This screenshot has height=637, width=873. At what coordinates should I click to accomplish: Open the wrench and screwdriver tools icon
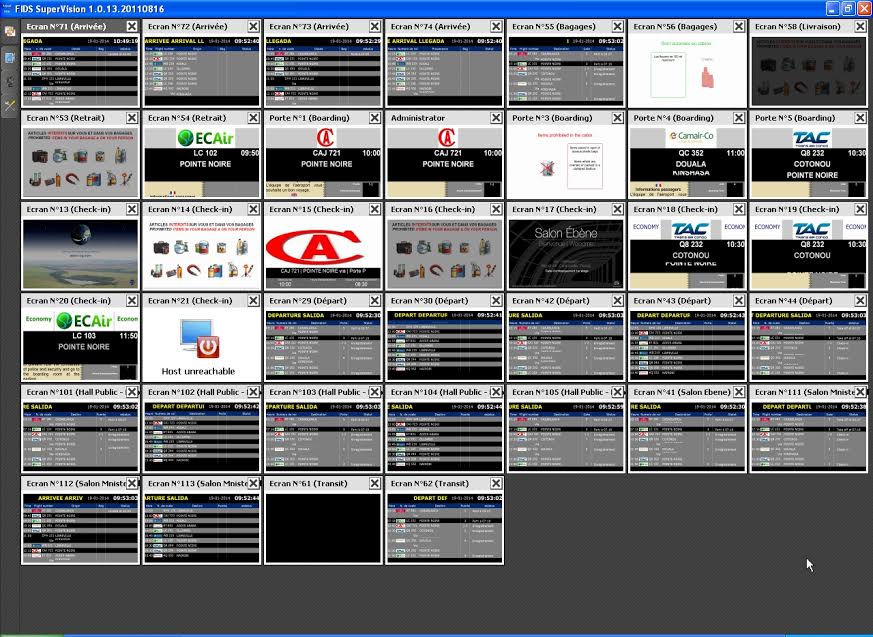[9, 105]
